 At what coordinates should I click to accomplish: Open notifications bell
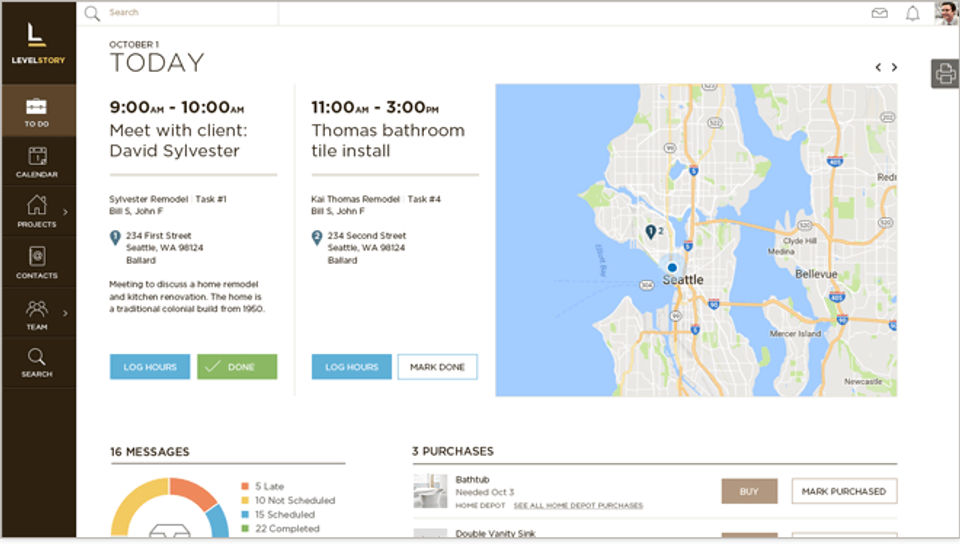tap(913, 13)
